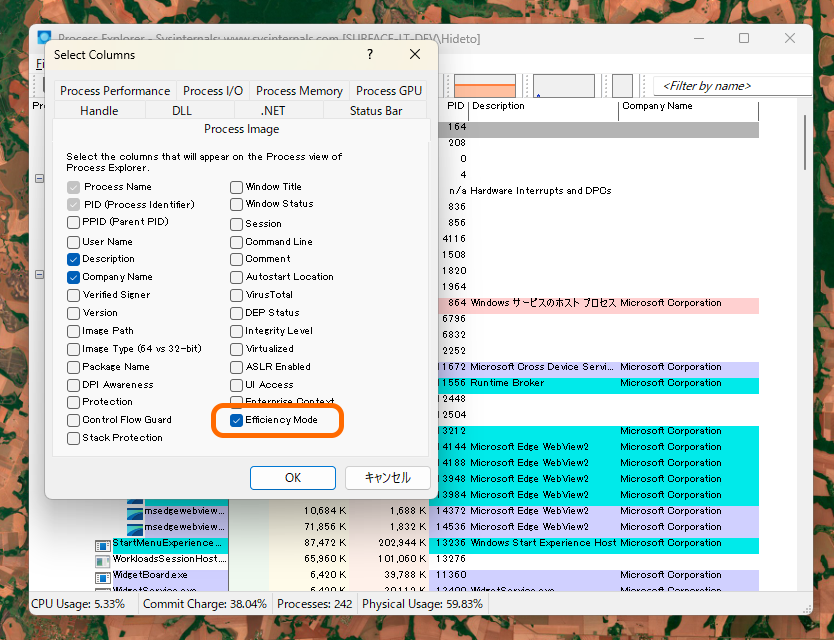The height and width of the screenshot is (640, 834).
Task: Enable the Window Status checkbox
Action: (x=237, y=204)
